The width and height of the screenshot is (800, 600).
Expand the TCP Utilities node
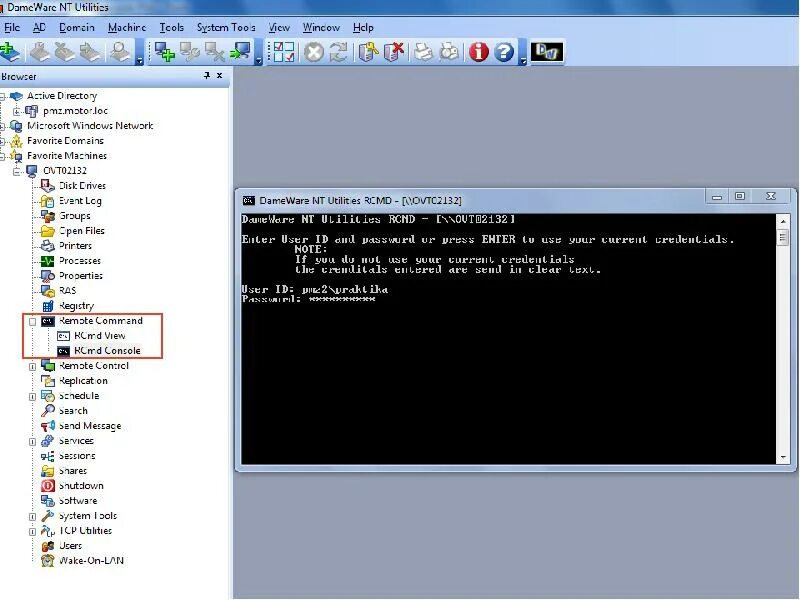click(32, 531)
